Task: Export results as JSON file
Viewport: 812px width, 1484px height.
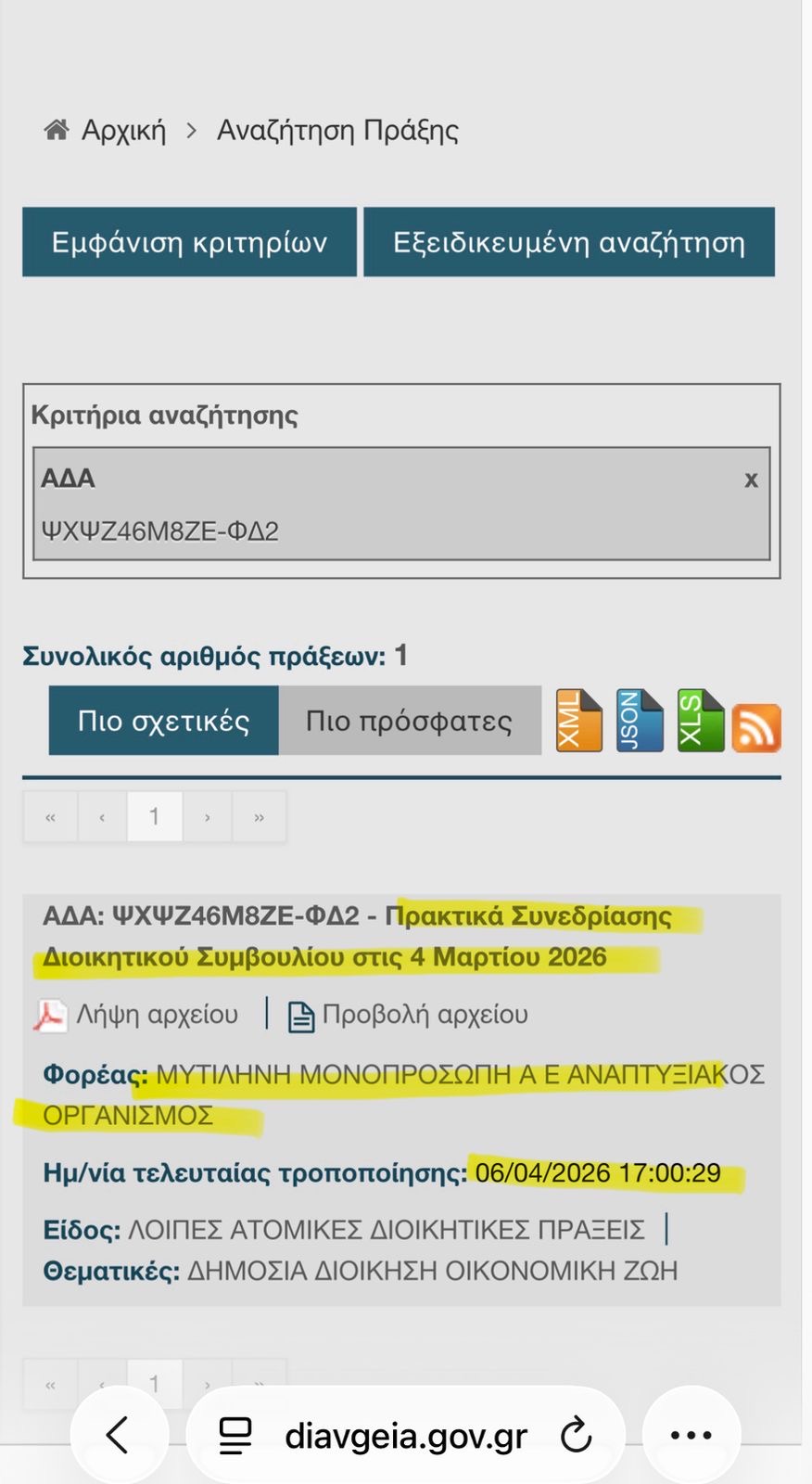Action: (x=640, y=721)
